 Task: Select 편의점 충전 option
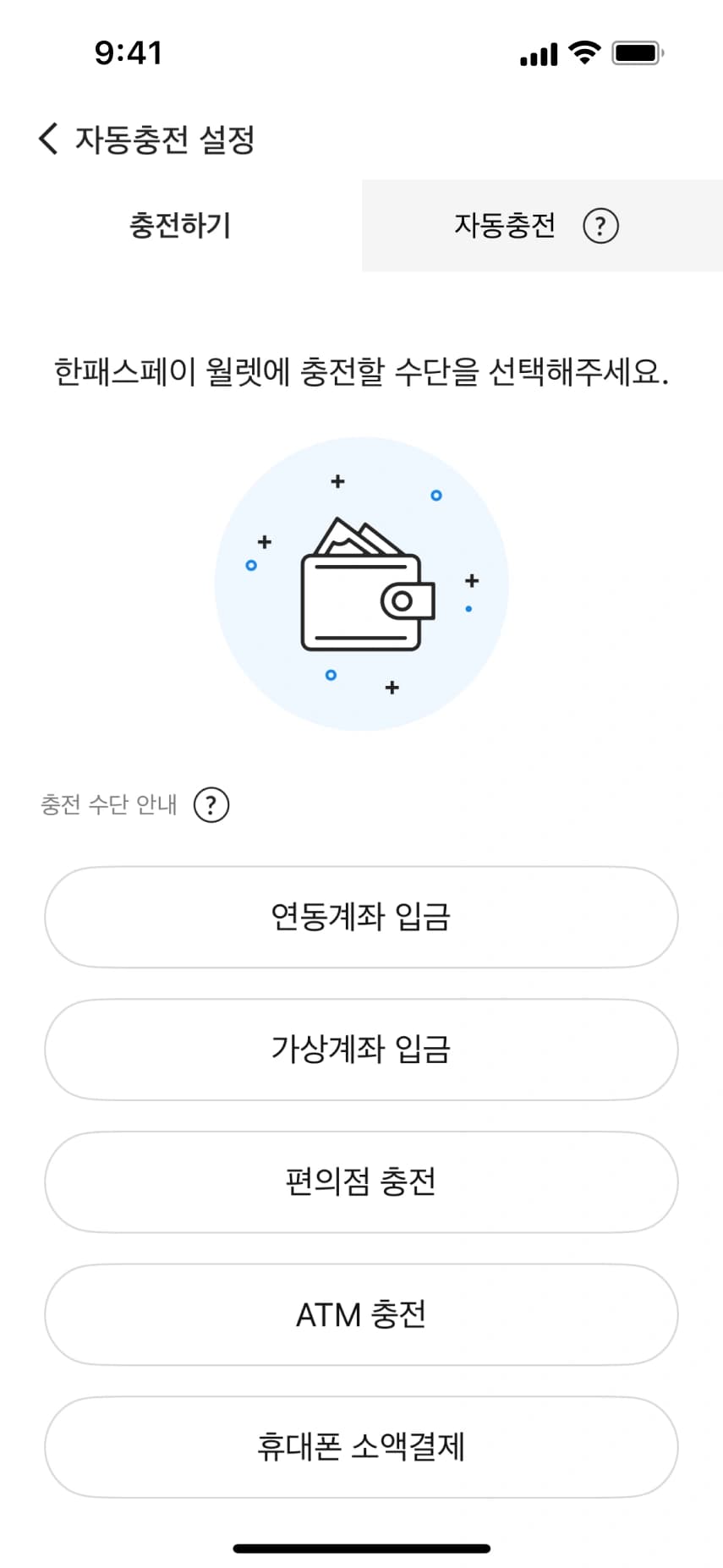click(361, 1181)
